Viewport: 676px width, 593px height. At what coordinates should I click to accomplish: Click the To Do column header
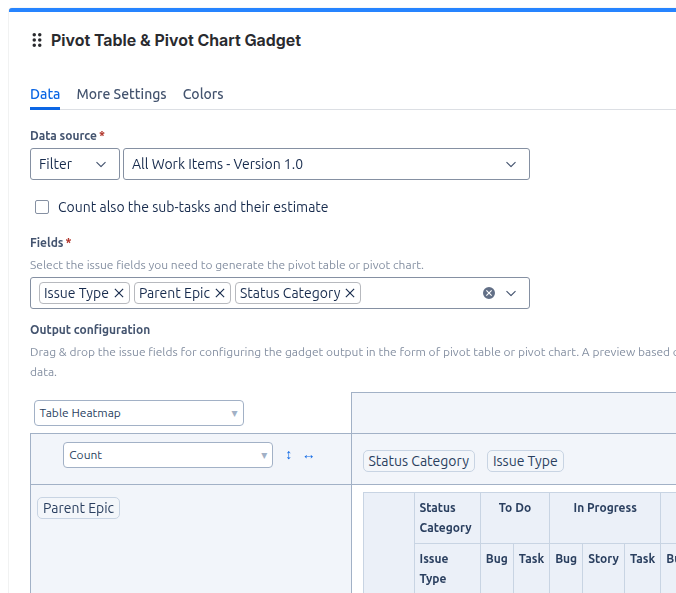514,508
